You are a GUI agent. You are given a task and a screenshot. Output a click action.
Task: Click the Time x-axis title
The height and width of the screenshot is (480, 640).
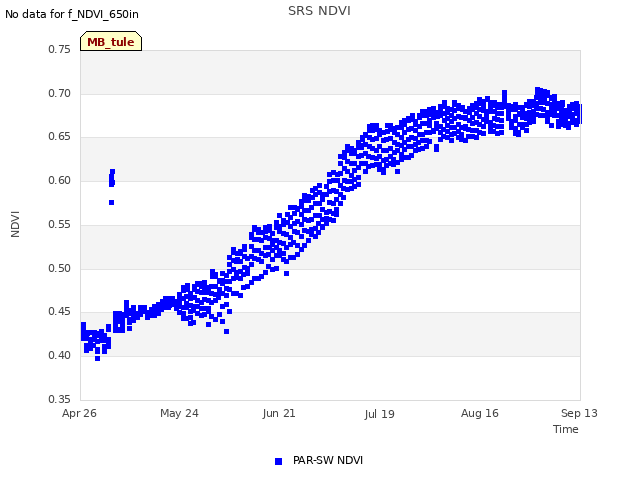[x=565, y=429]
